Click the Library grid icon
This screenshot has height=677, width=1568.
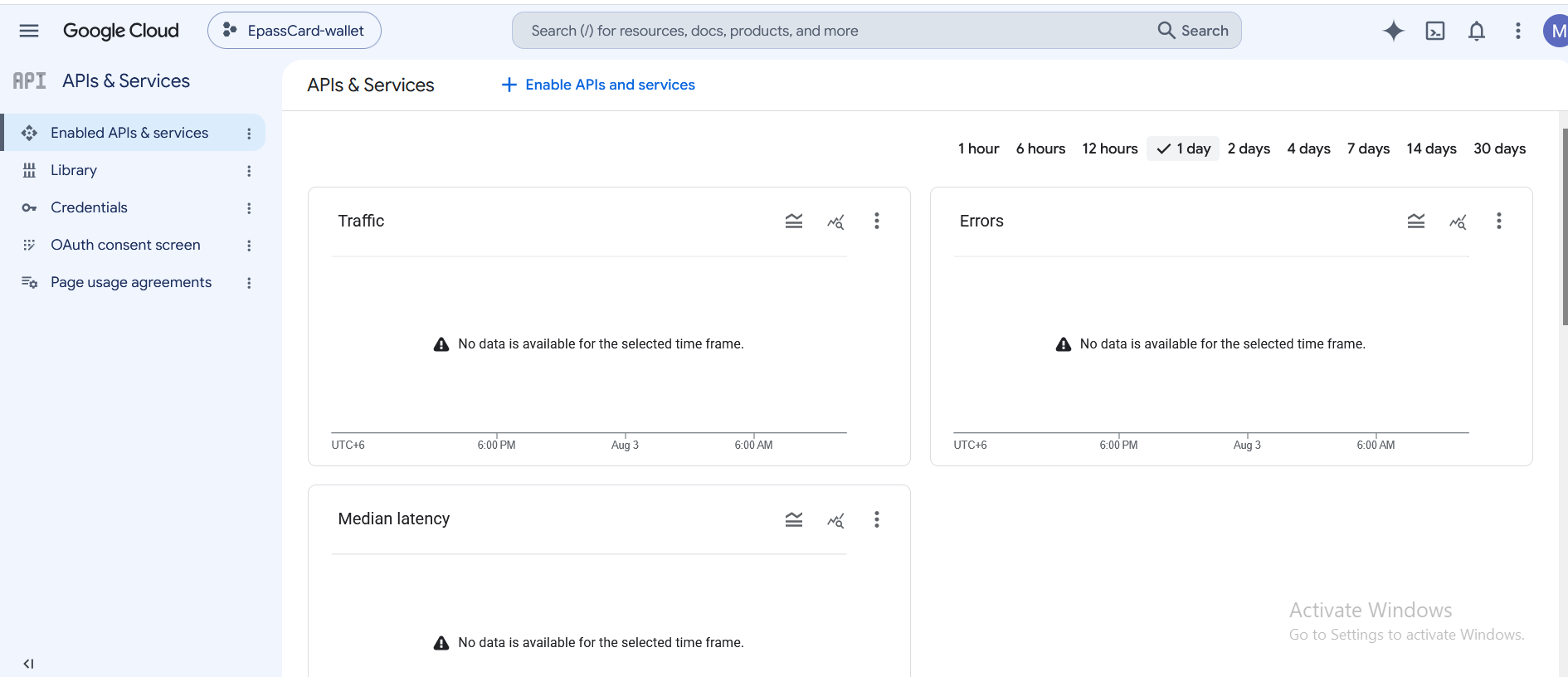click(29, 170)
